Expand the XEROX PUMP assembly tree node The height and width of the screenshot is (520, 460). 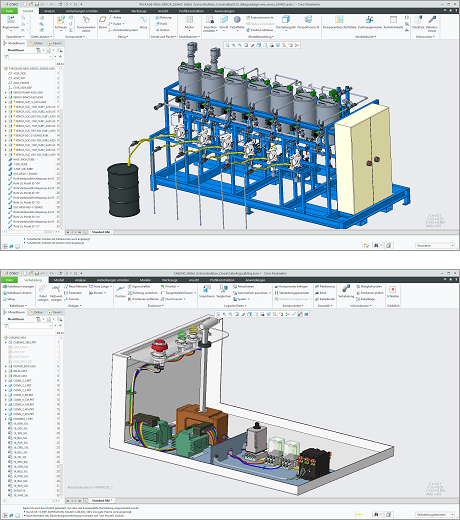6,92
